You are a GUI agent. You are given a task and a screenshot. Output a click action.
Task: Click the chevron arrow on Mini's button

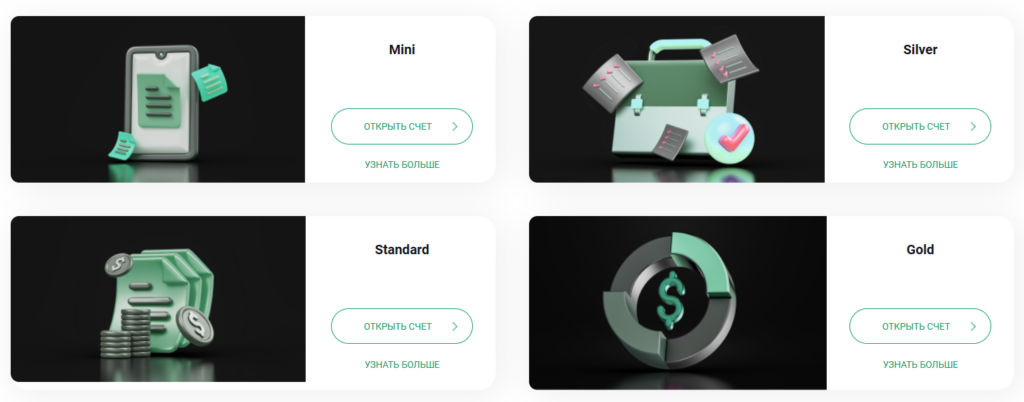(x=455, y=127)
